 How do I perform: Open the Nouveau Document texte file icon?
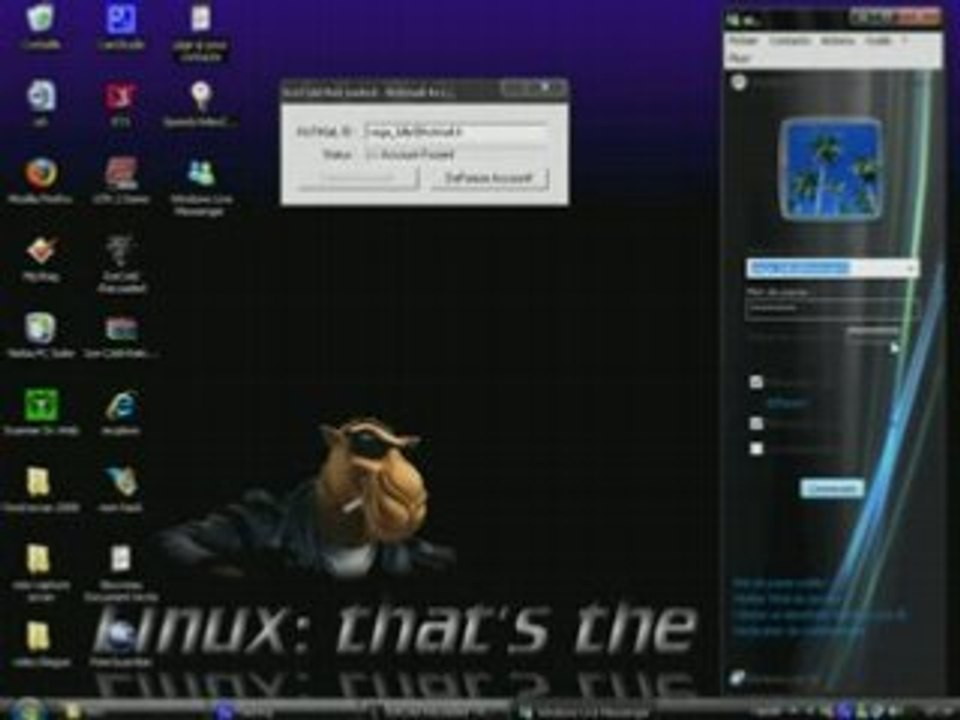coord(121,572)
